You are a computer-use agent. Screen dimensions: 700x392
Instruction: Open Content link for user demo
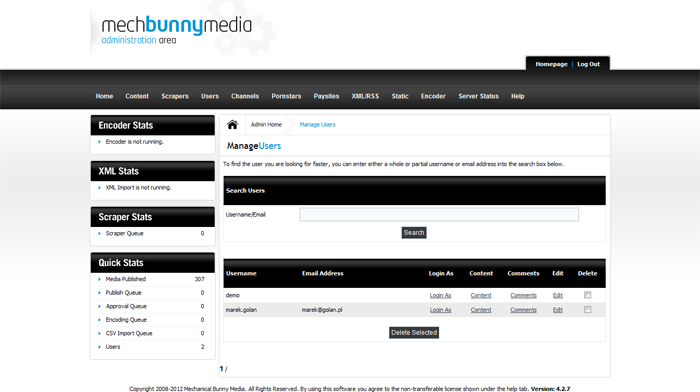click(481, 296)
